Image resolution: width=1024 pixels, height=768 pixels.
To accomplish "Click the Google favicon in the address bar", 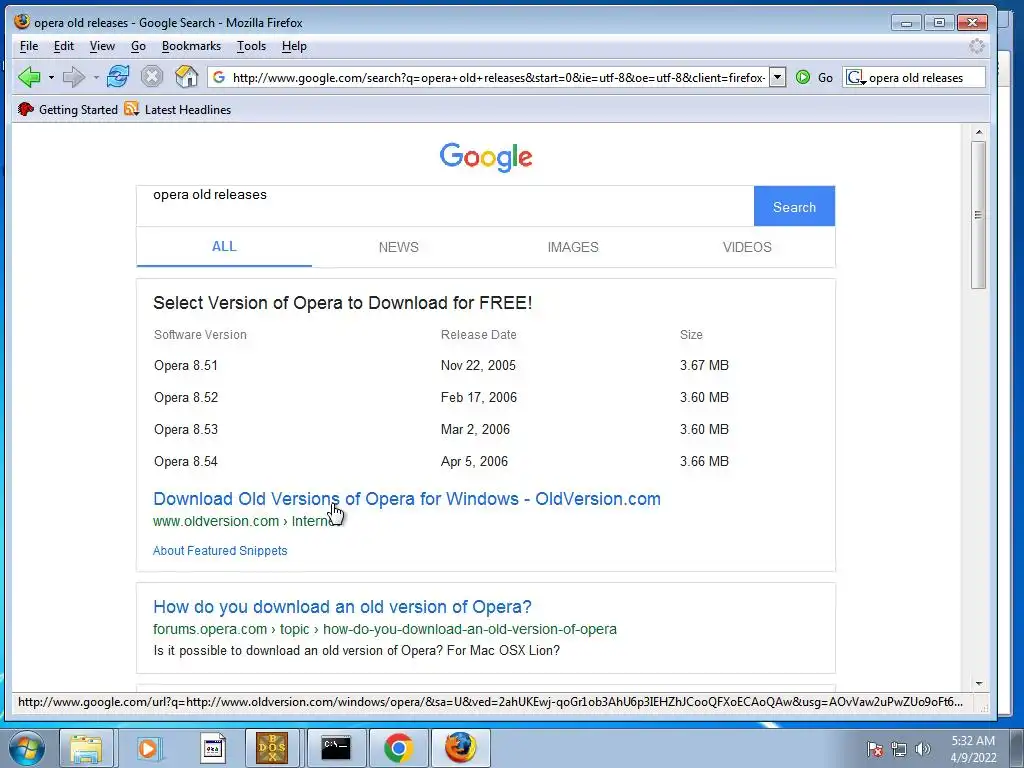I will tap(219, 78).
